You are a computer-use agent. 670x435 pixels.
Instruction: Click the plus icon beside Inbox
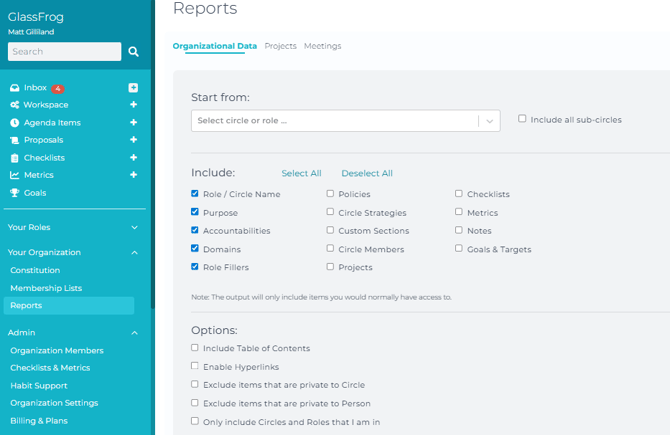pyautogui.click(x=133, y=88)
